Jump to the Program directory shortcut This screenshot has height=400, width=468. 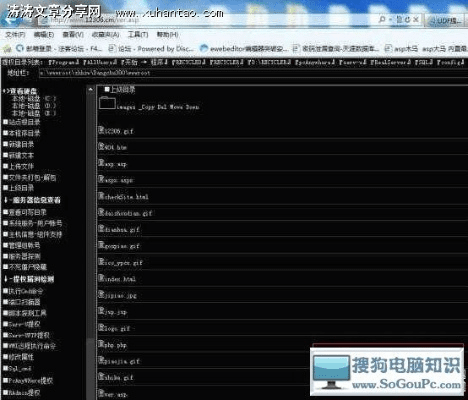(x=63, y=62)
